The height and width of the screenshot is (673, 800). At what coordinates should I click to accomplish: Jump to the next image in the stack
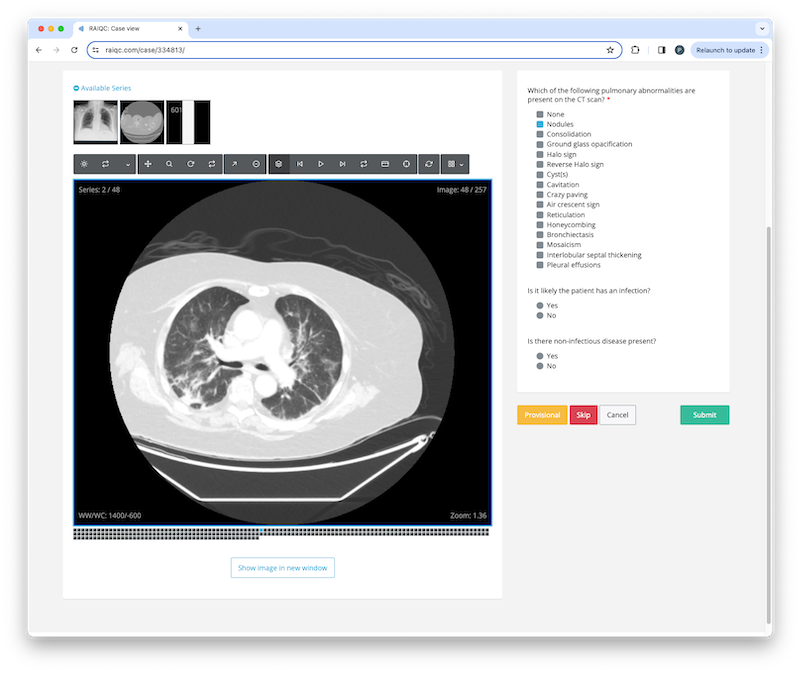(342, 164)
